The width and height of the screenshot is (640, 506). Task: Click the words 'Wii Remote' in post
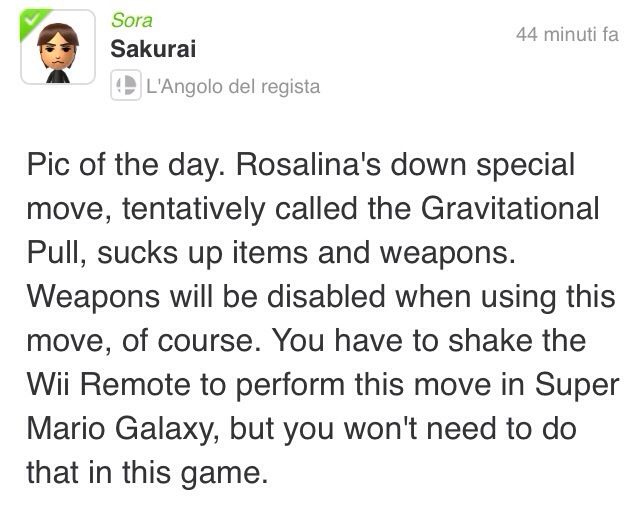(x=109, y=385)
